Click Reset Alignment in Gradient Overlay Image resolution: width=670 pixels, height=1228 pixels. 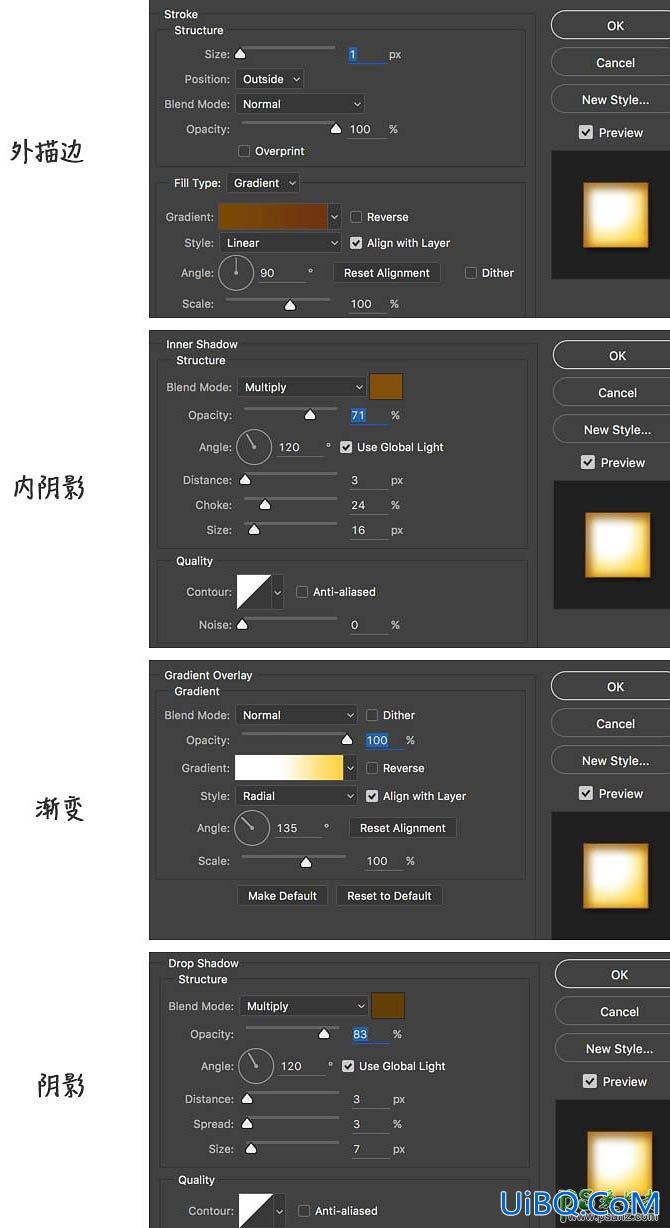pyautogui.click(x=403, y=828)
